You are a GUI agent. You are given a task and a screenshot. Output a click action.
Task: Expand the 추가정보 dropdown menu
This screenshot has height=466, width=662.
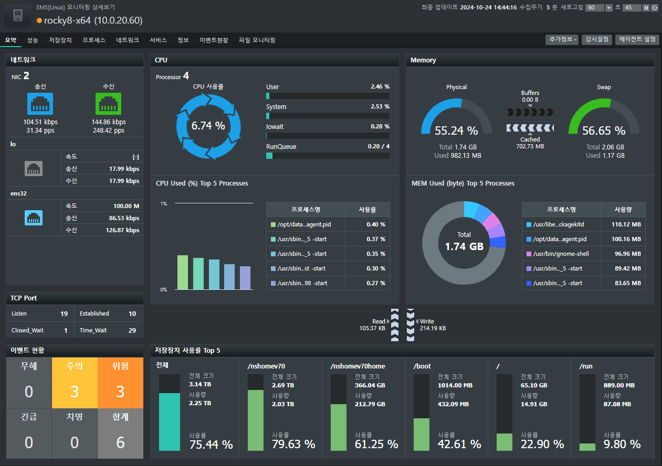click(562, 40)
